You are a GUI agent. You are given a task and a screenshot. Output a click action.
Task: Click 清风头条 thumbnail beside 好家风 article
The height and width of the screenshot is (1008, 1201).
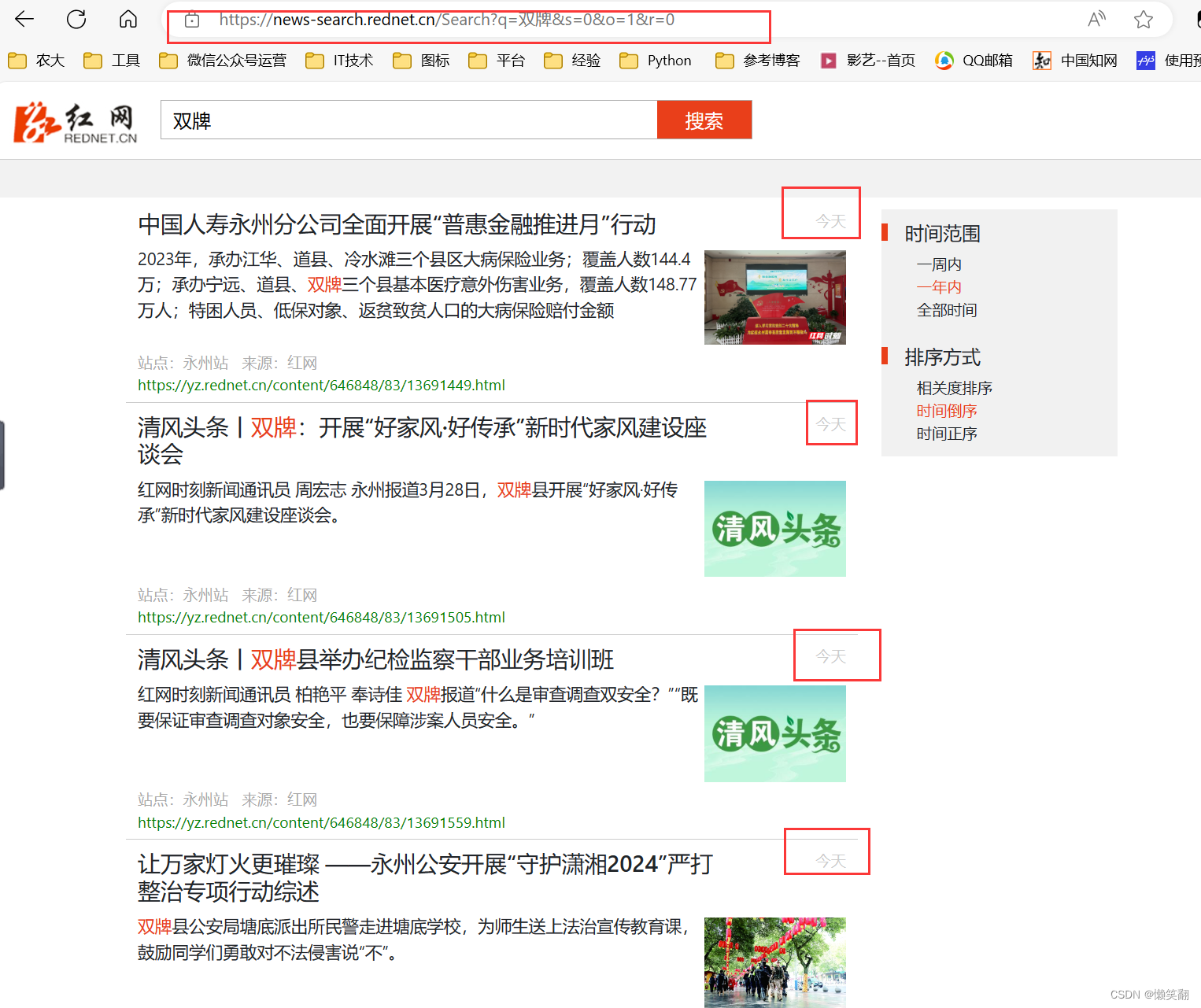point(775,529)
